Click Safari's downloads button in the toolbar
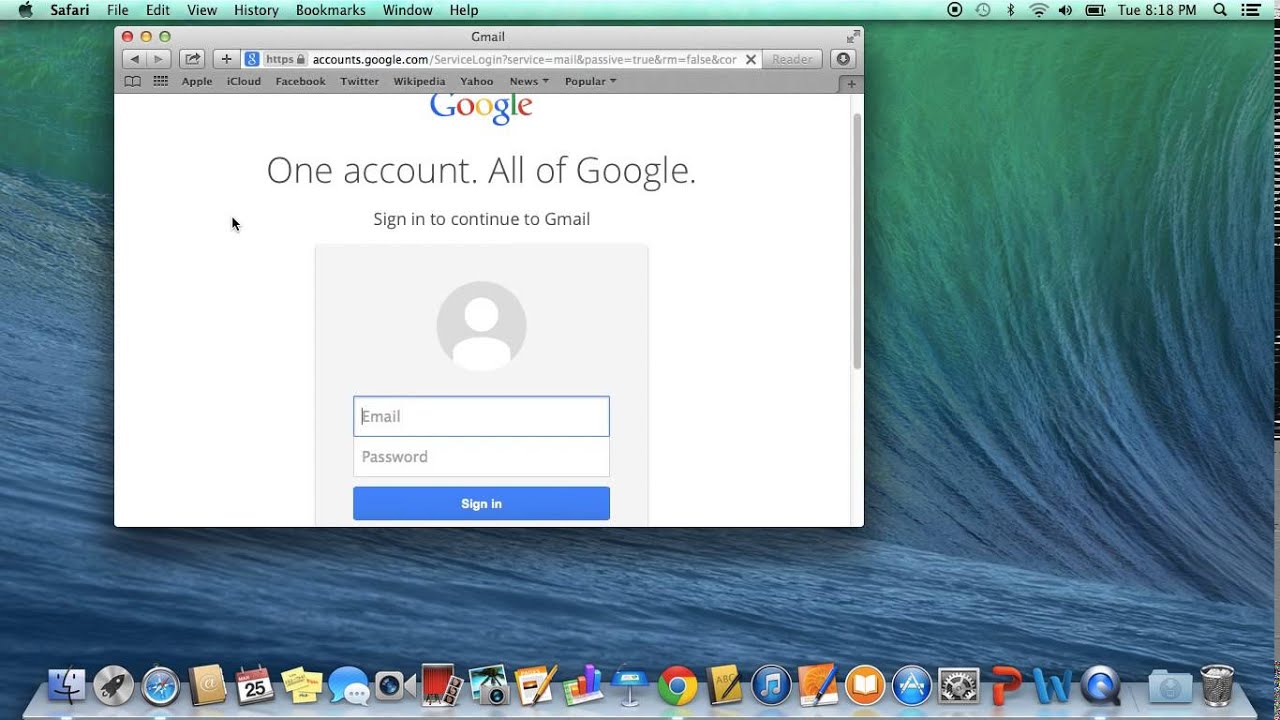1280x720 pixels. tap(843, 59)
